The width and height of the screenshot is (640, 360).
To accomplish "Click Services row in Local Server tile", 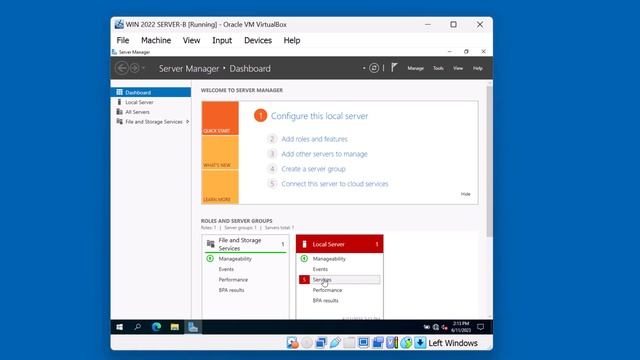I will tap(340, 280).
